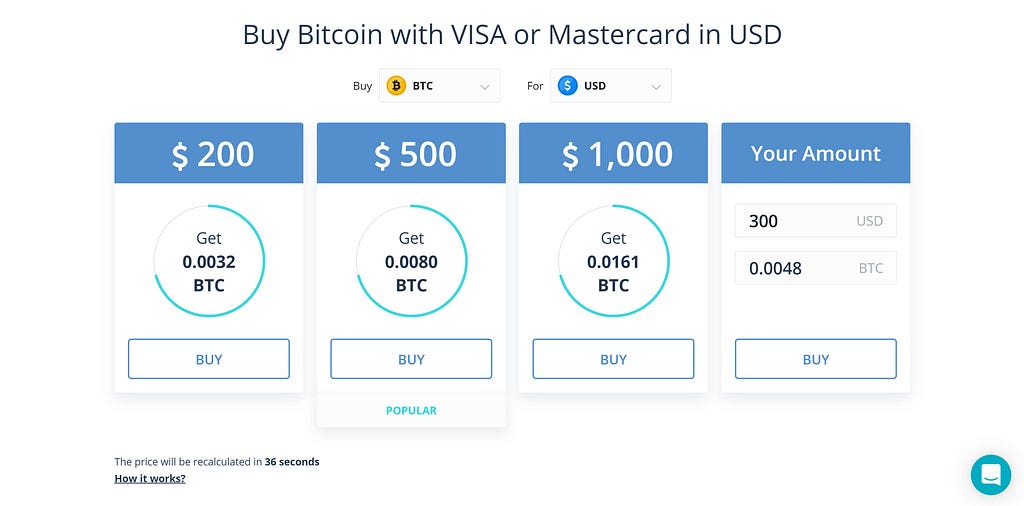The image size is (1024, 506).
Task: Click the 0.0161 BTC progress circle
Action: click(613, 261)
